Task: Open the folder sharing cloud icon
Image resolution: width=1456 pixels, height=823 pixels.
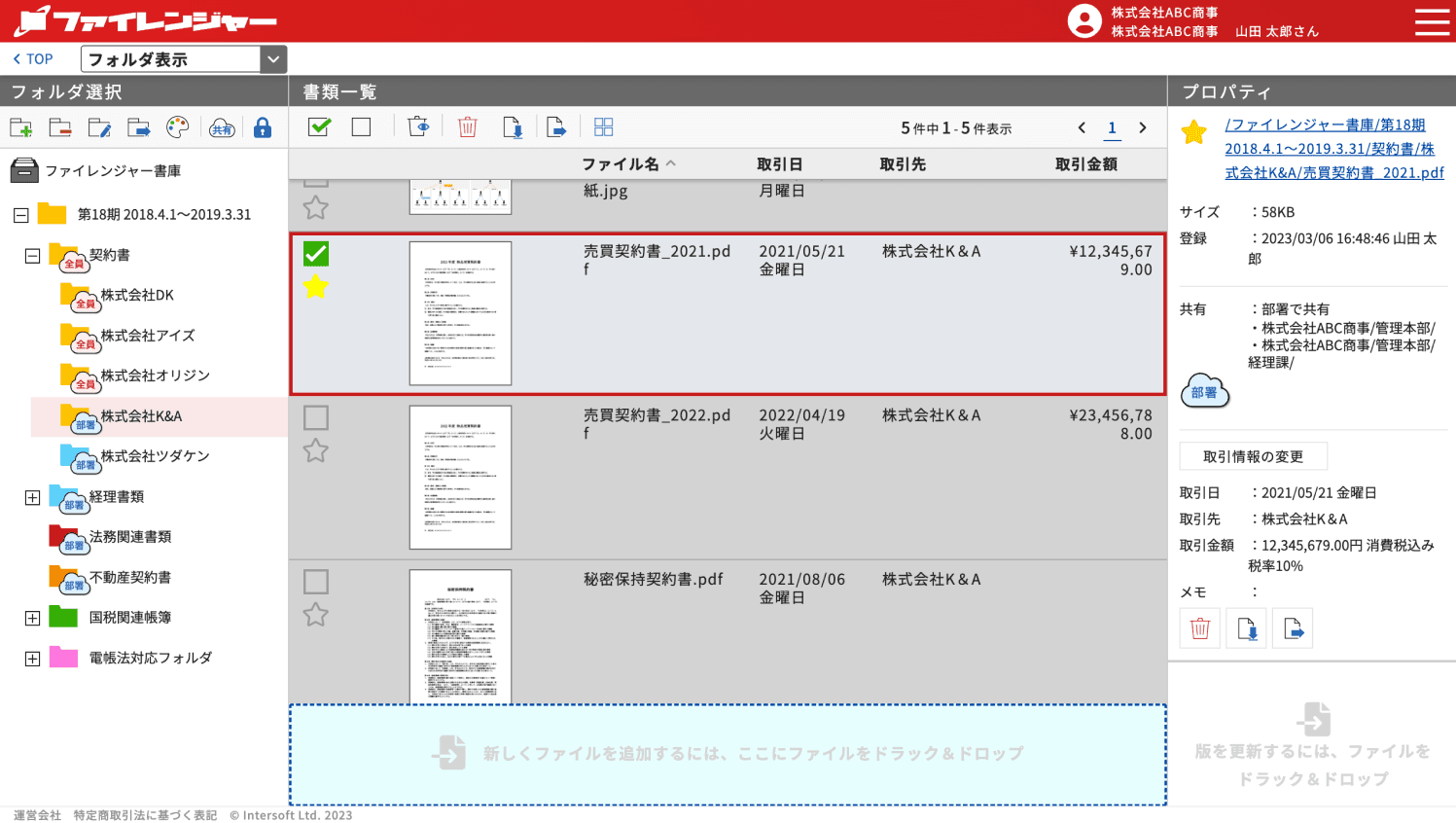Action: click(x=222, y=127)
